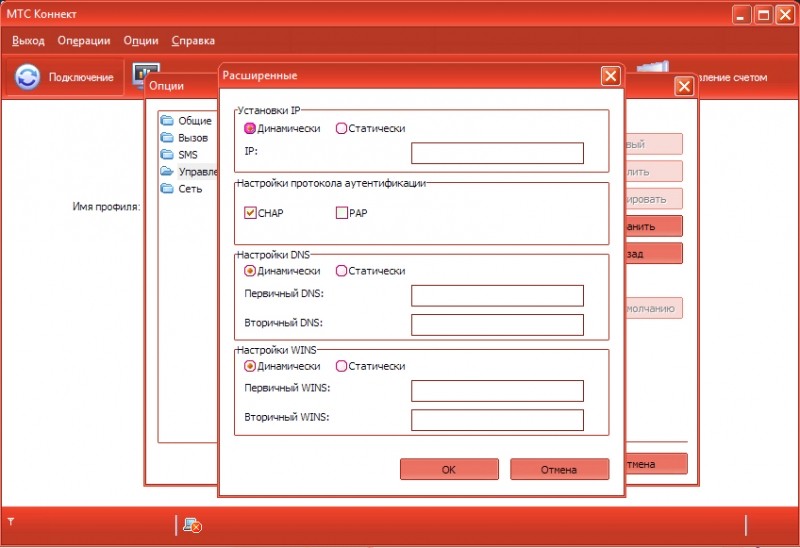800x548 pixels.
Task: Click the Подключение toolbar button label
Action: [x=81, y=78]
